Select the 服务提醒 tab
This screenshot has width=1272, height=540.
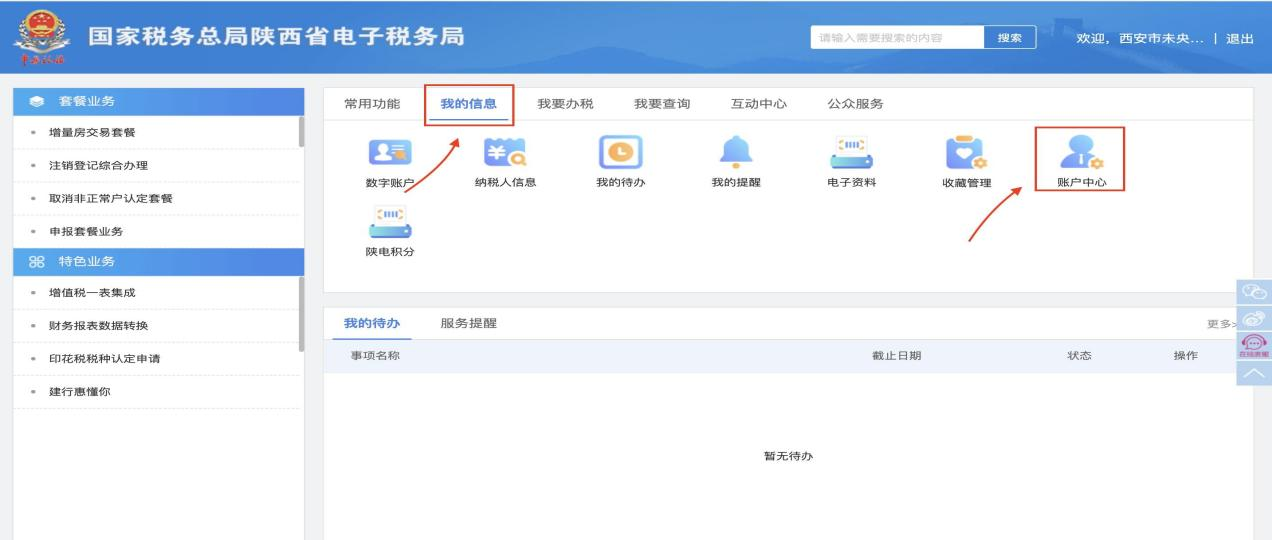(468, 323)
